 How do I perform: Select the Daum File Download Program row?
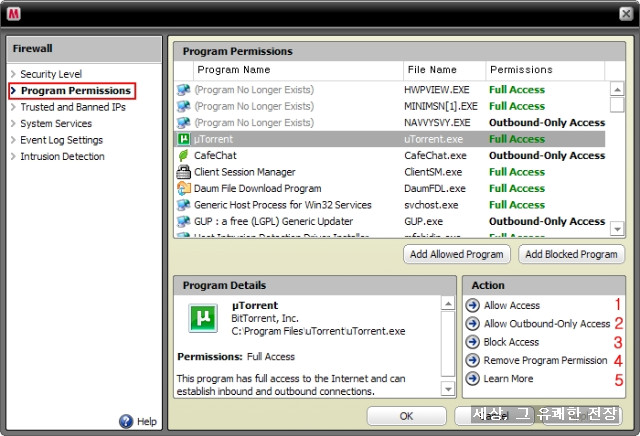[x=390, y=188]
